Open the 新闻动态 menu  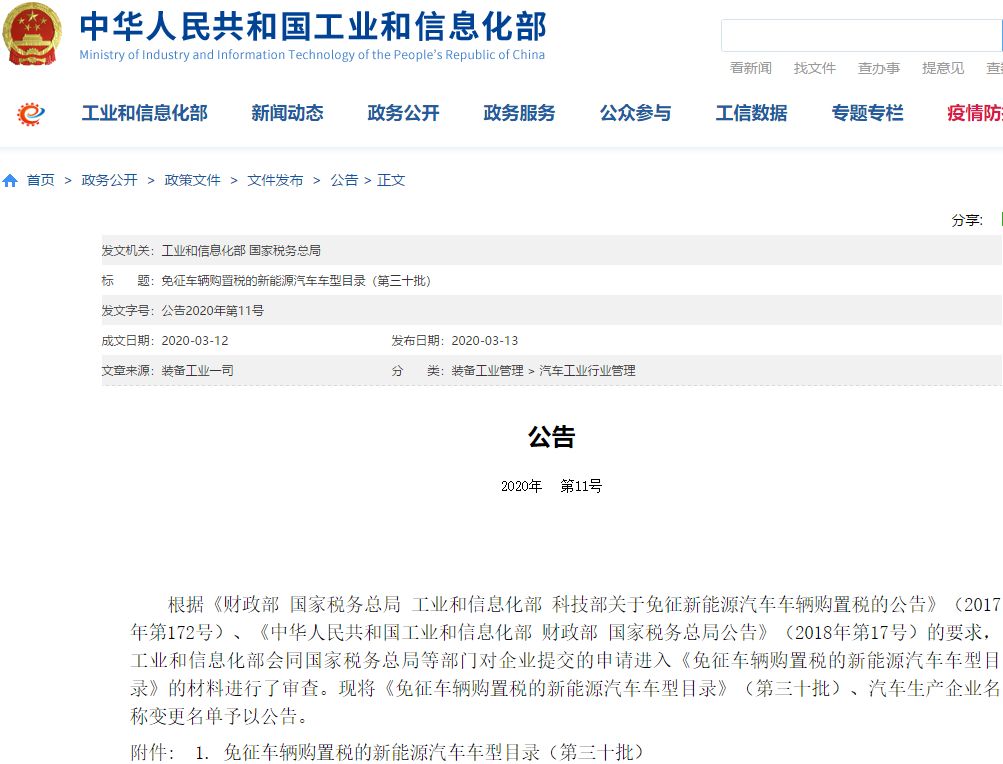click(x=287, y=113)
